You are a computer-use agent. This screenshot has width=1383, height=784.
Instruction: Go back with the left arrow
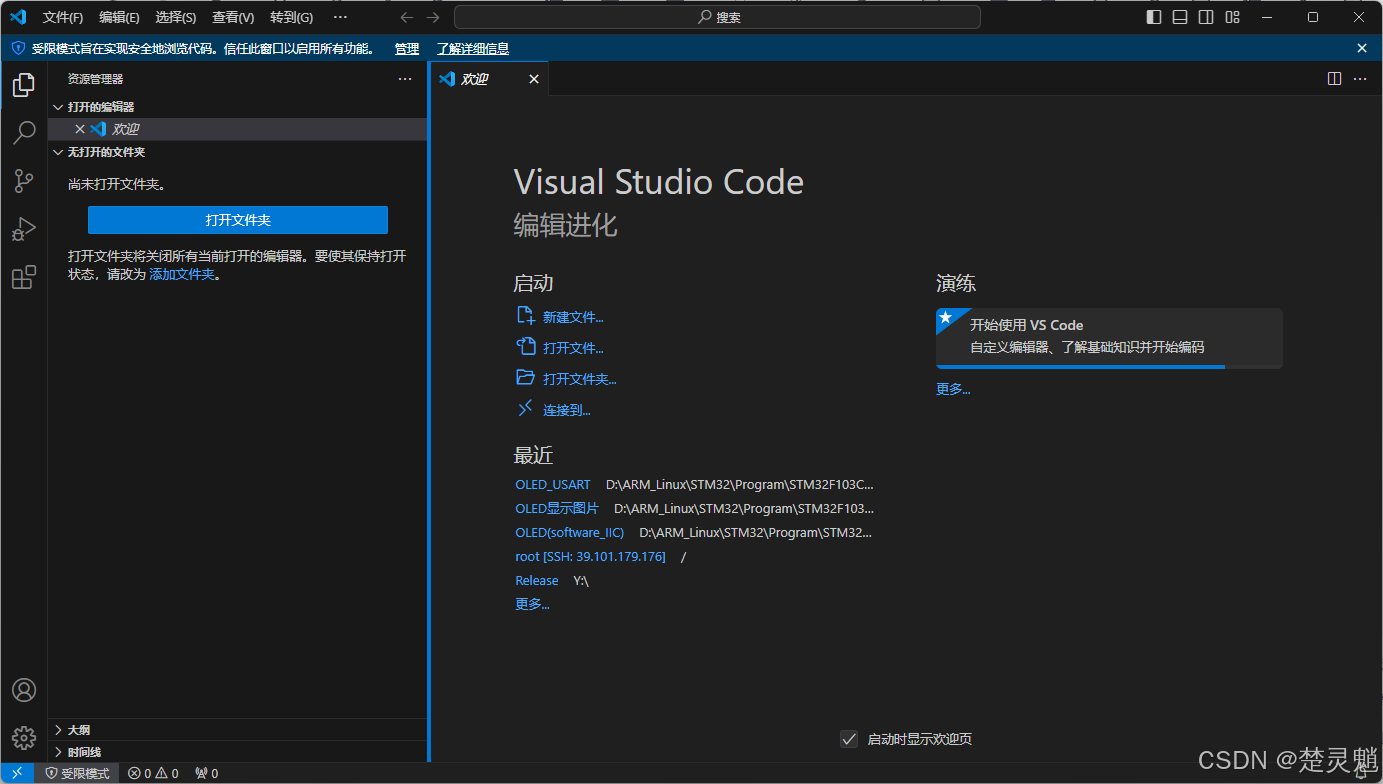[406, 17]
